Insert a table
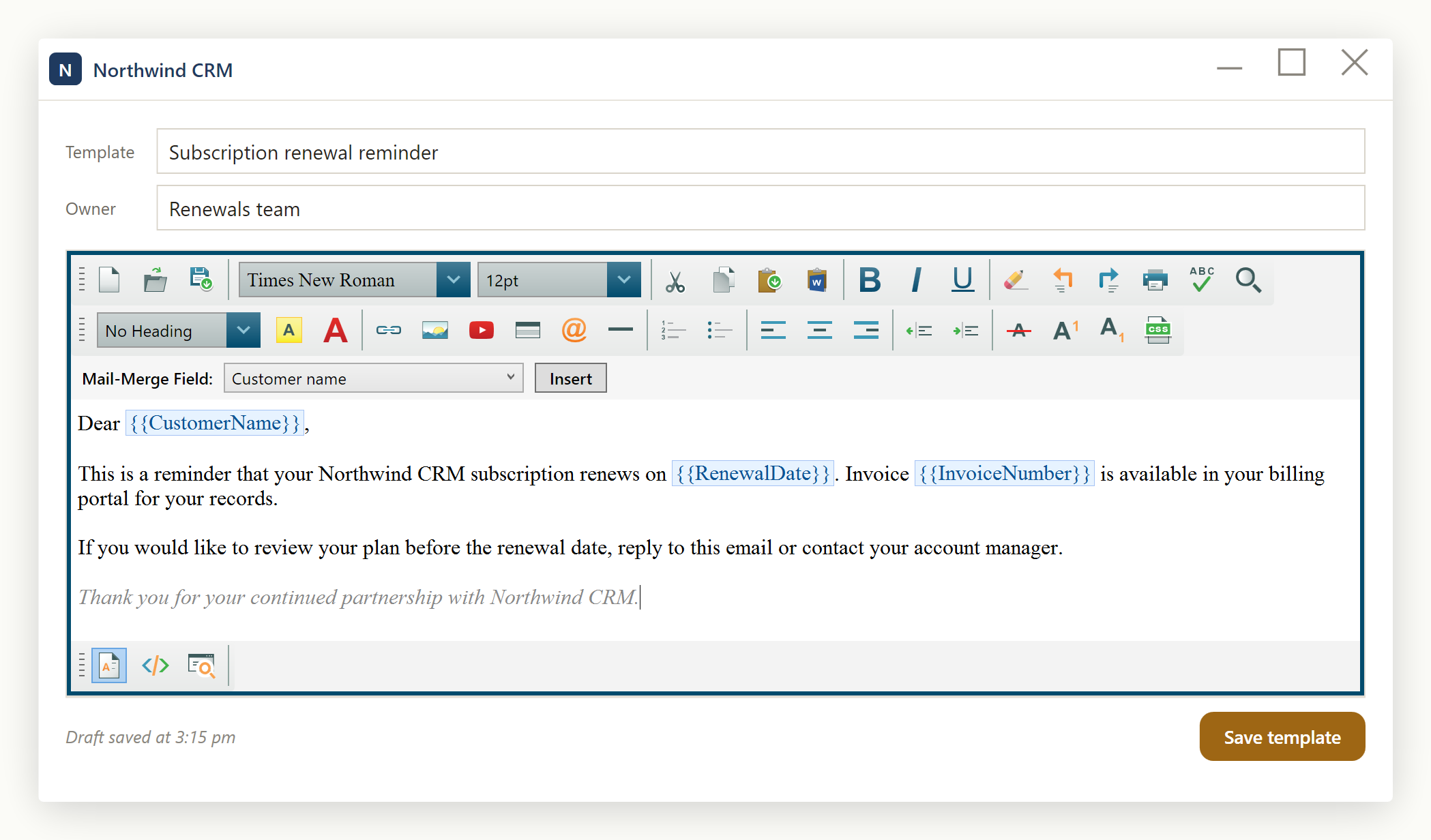The width and height of the screenshot is (1431, 840). click(528, 331)
